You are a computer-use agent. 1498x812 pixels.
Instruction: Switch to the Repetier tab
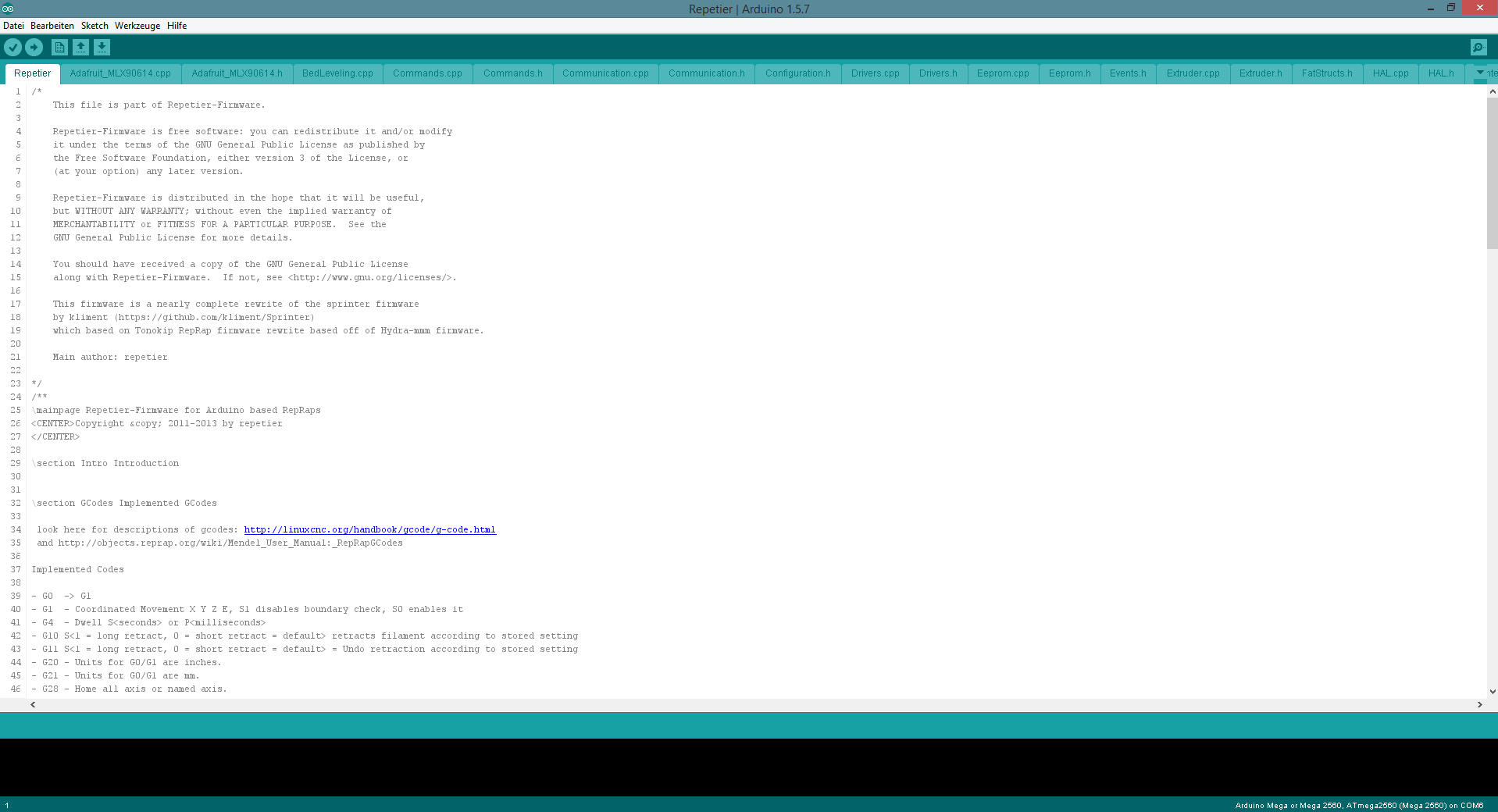click(33, 73)
